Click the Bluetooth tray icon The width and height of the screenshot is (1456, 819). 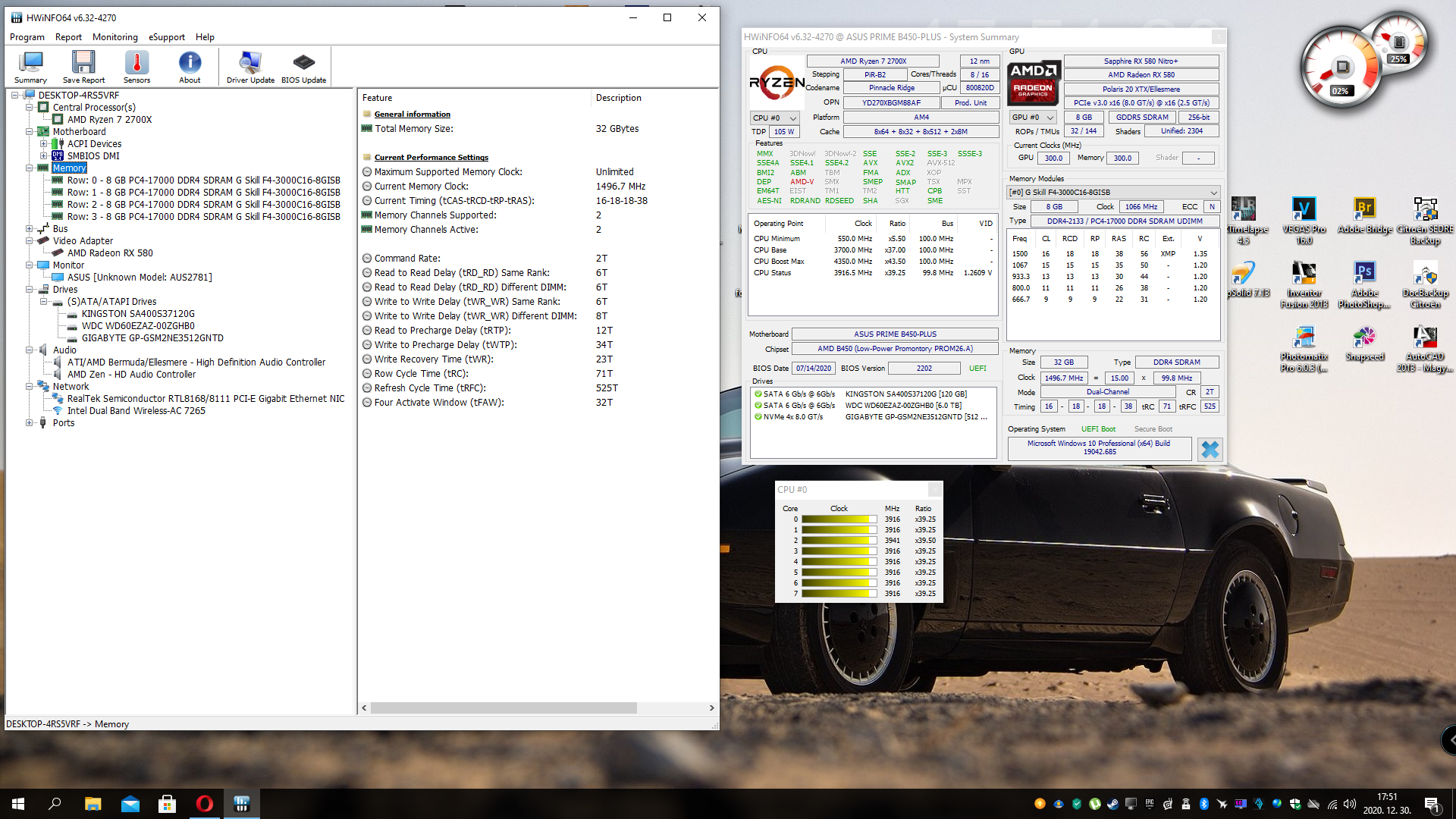[x=1203, y=804]
